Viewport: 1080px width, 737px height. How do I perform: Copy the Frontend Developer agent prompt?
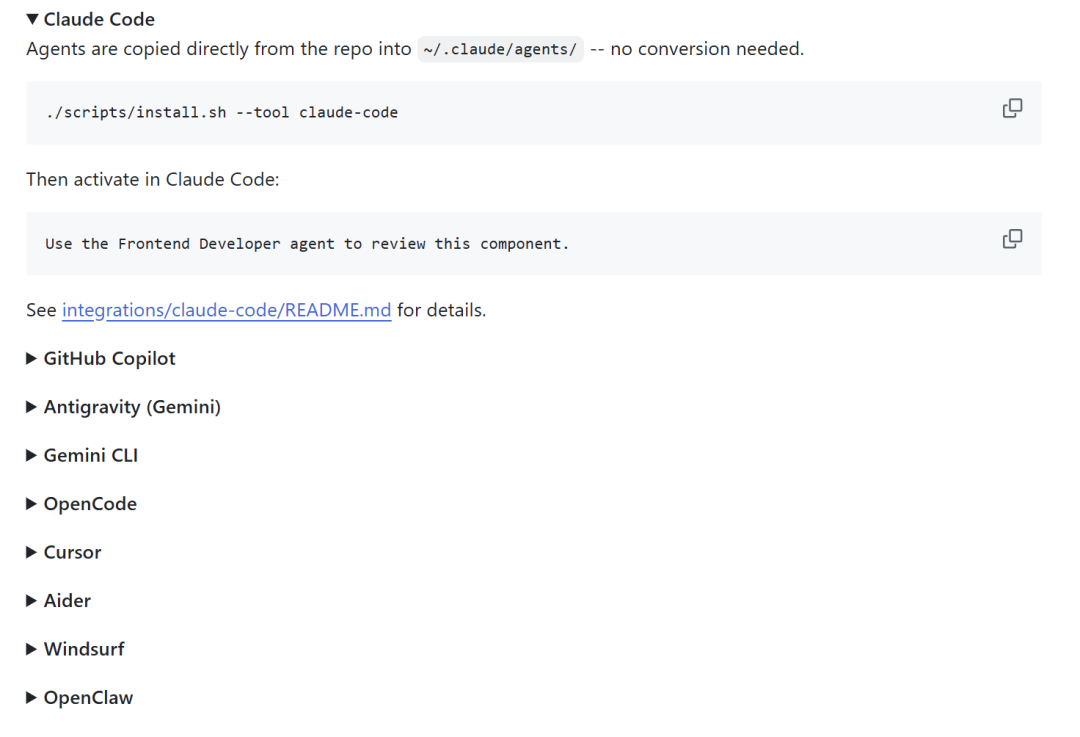(x=1012, y=239)
